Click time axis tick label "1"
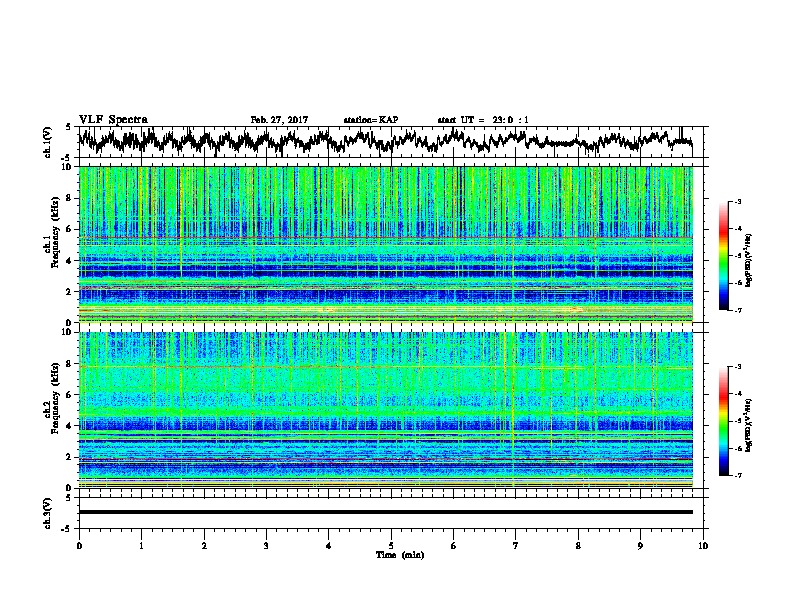Viewport: 792px width, 612px height. 141,546
